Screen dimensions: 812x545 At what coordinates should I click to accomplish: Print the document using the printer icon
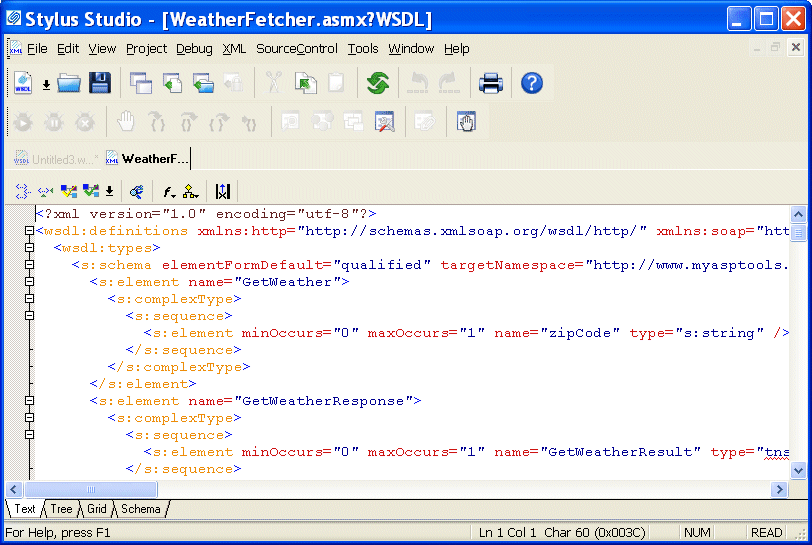point(490,84)
